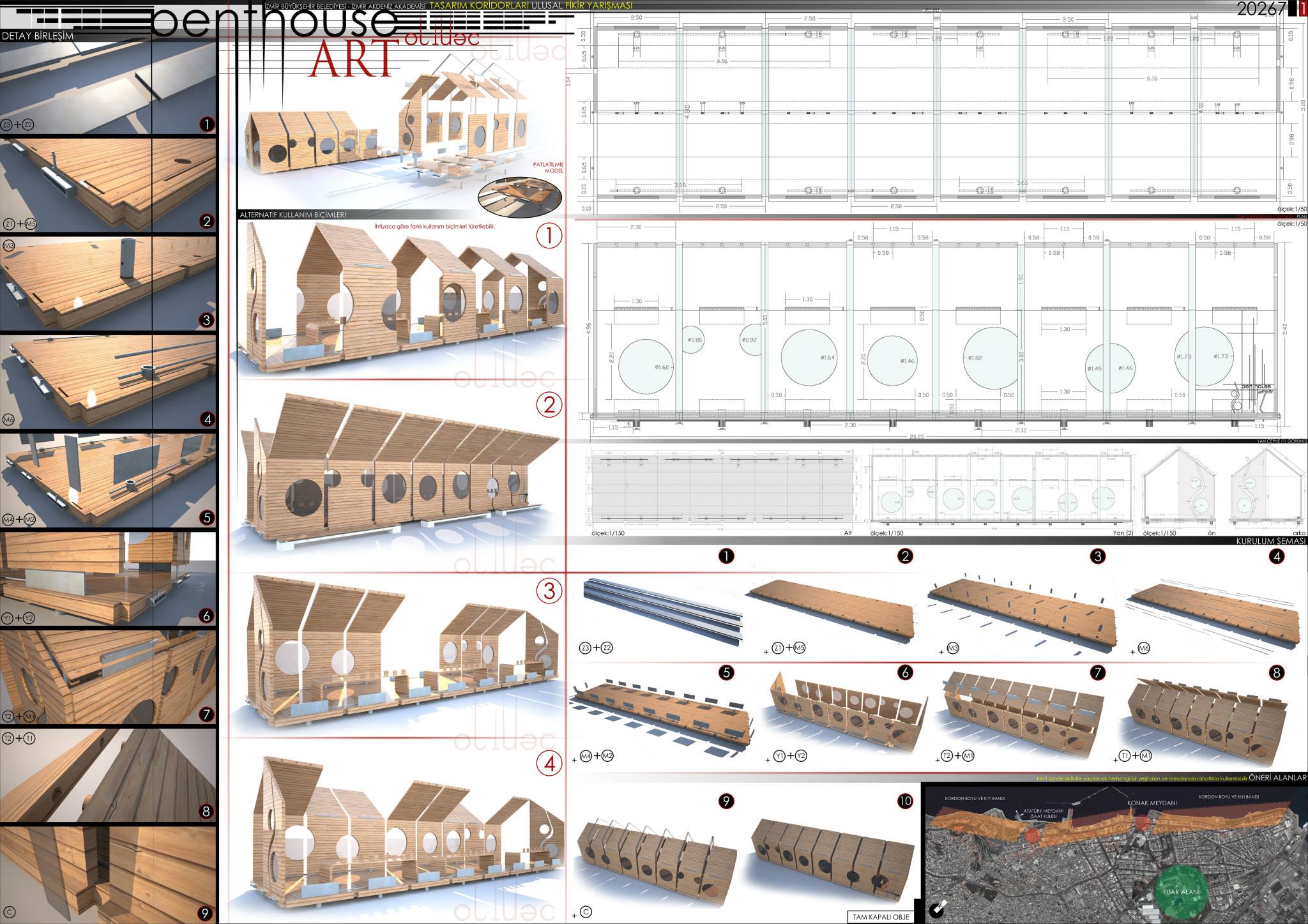Click red outlined circle number 4
The image size is (1308, 924).
549,763
